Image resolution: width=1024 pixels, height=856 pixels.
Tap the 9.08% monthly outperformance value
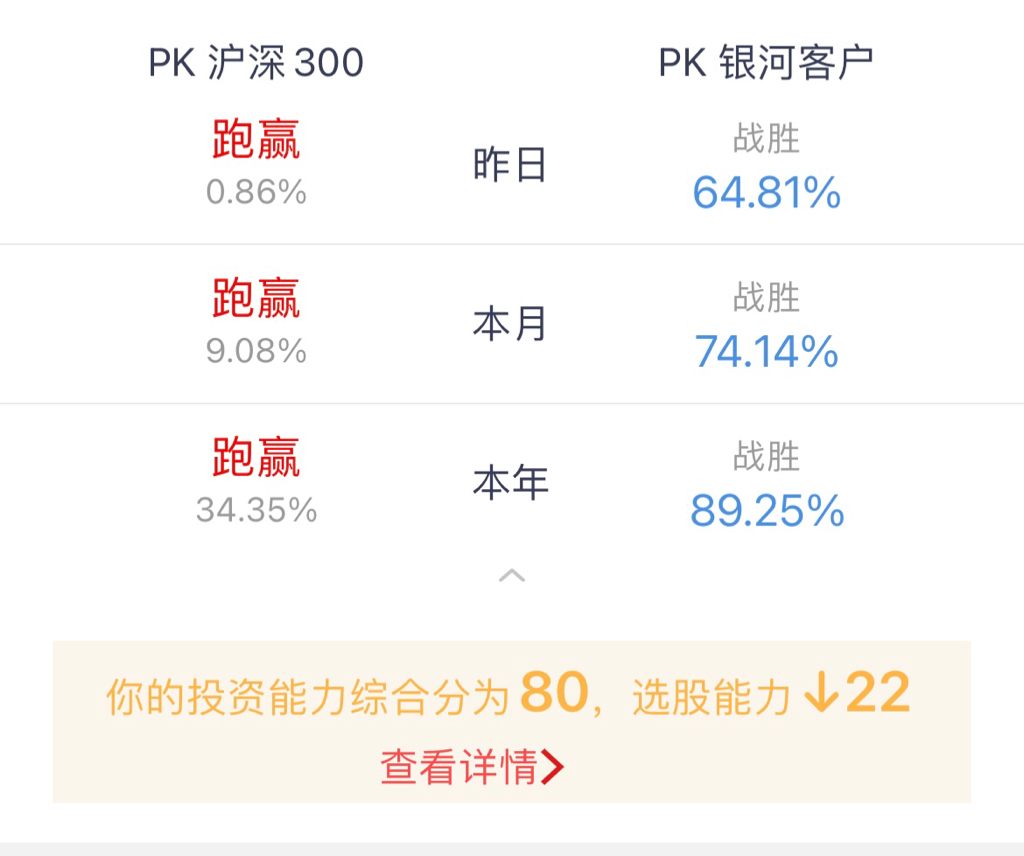coord(256,352)
